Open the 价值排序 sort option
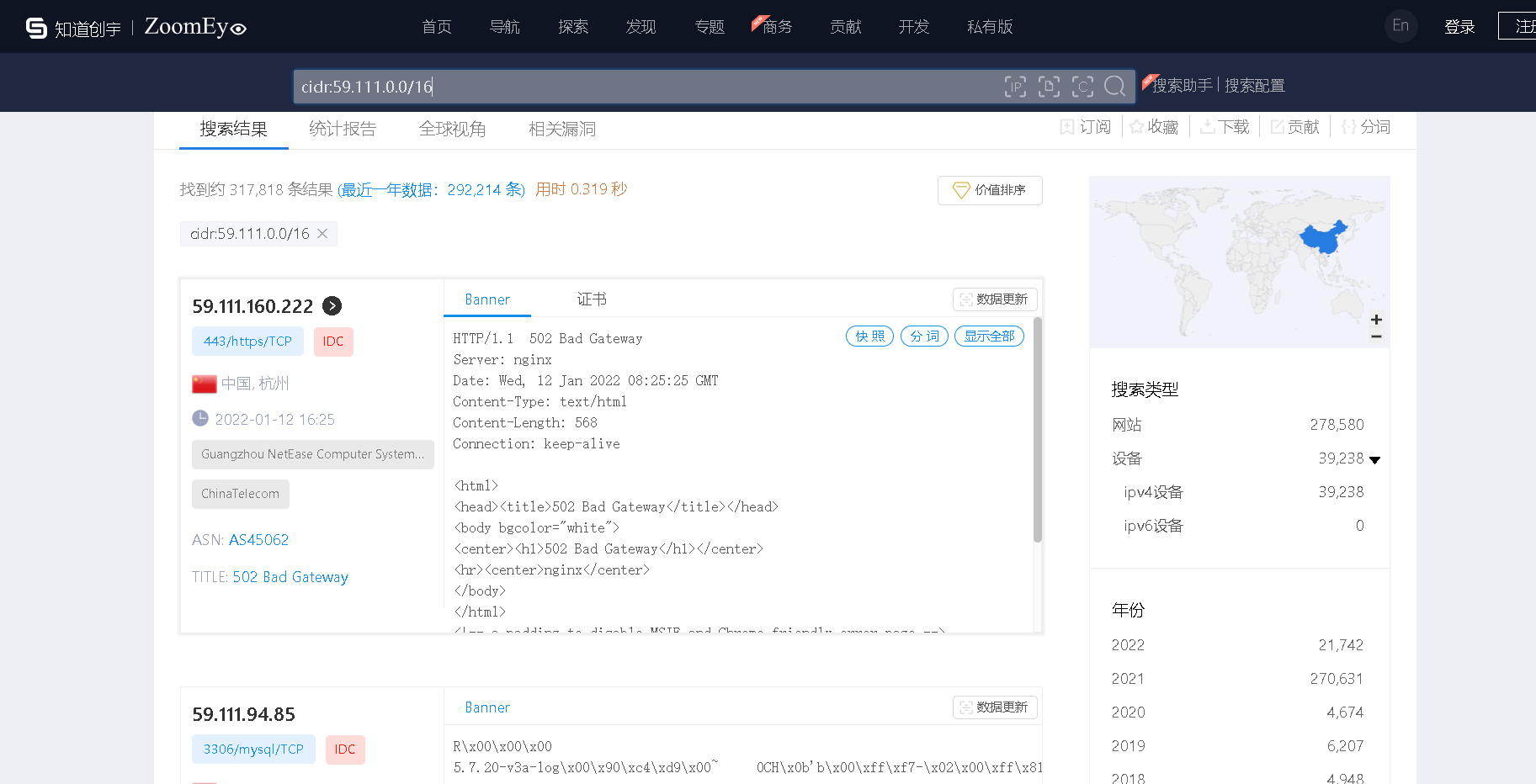This screenshot has height=784, width=1536. pyautogui.click(x=990, y=190)
